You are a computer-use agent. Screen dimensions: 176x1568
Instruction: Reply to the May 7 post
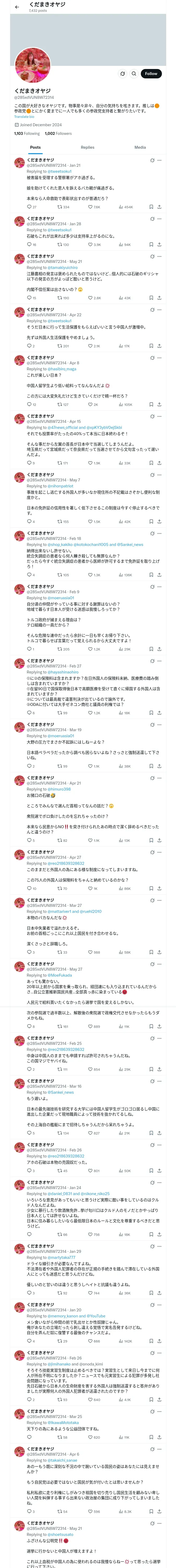pos(28,522)
